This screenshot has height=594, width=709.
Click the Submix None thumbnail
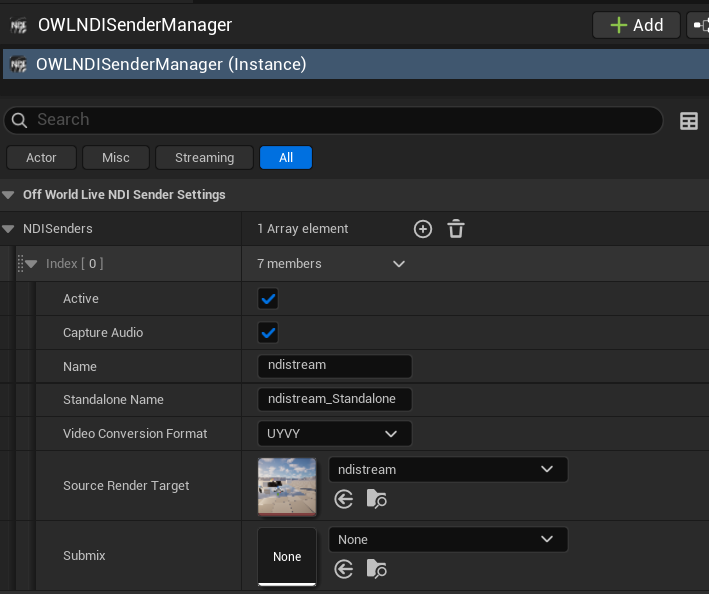click(x=287, y=556)
